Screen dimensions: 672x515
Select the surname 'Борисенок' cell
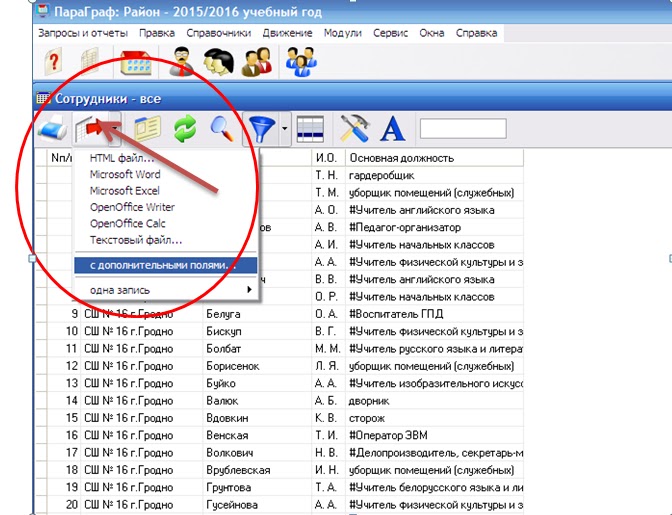[x=257, y=366]
